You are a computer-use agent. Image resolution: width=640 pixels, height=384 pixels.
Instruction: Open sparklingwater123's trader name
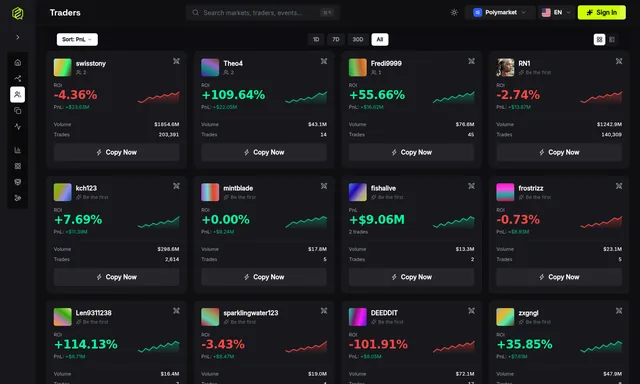tap(251, 313)
